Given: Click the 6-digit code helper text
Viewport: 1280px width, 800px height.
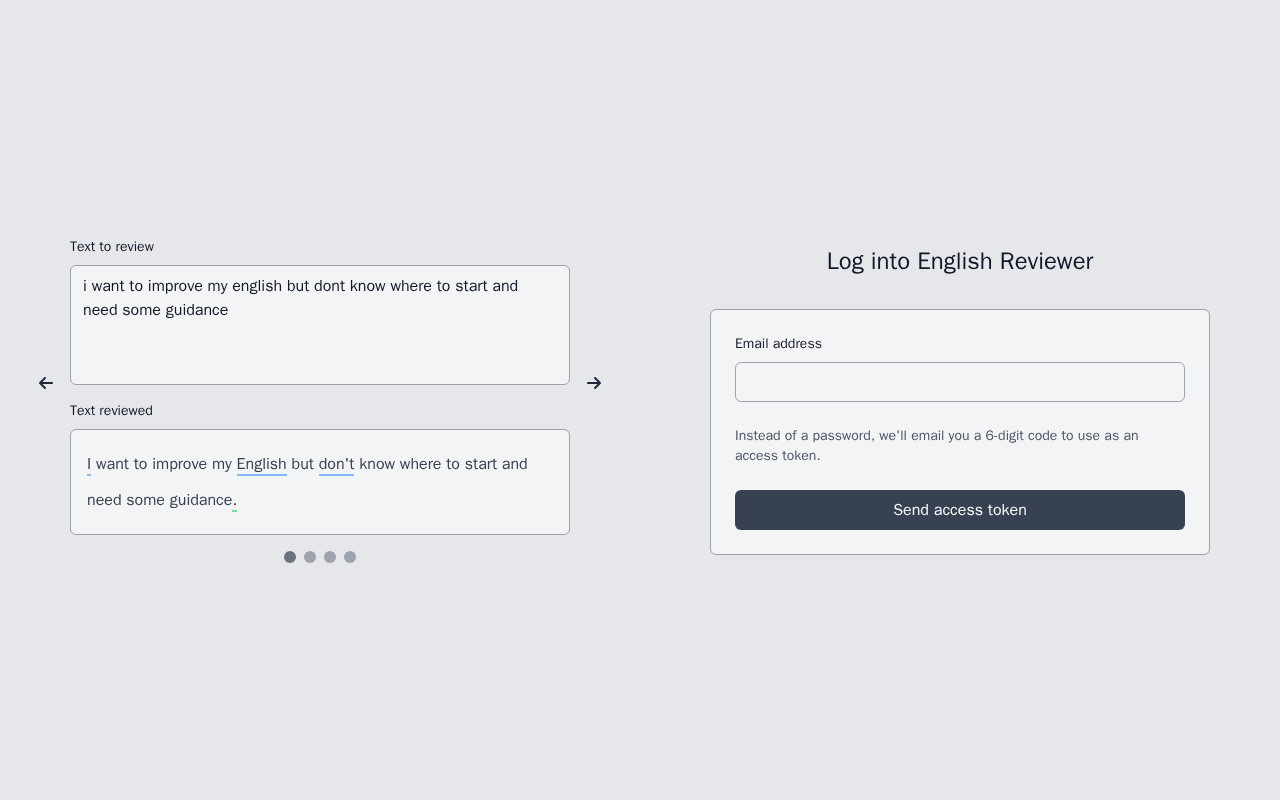Looking at the screenshot, I should 937,445.
